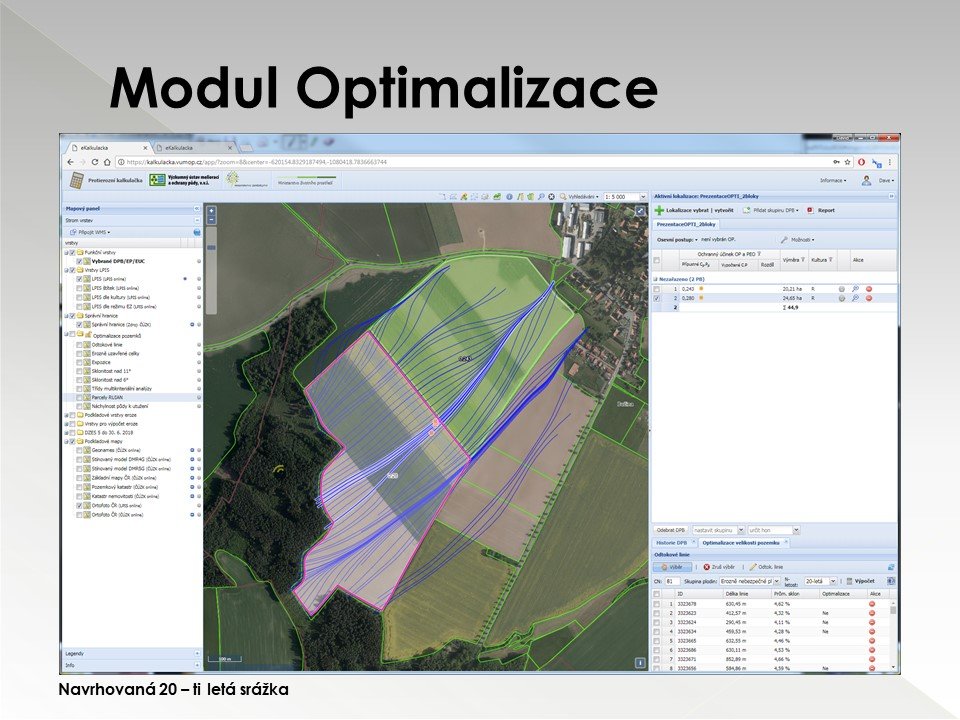The height and width of the screenshot is (720, 960).
Task: Switch to the Historie DPB tab
Action: tap(672, 543)
